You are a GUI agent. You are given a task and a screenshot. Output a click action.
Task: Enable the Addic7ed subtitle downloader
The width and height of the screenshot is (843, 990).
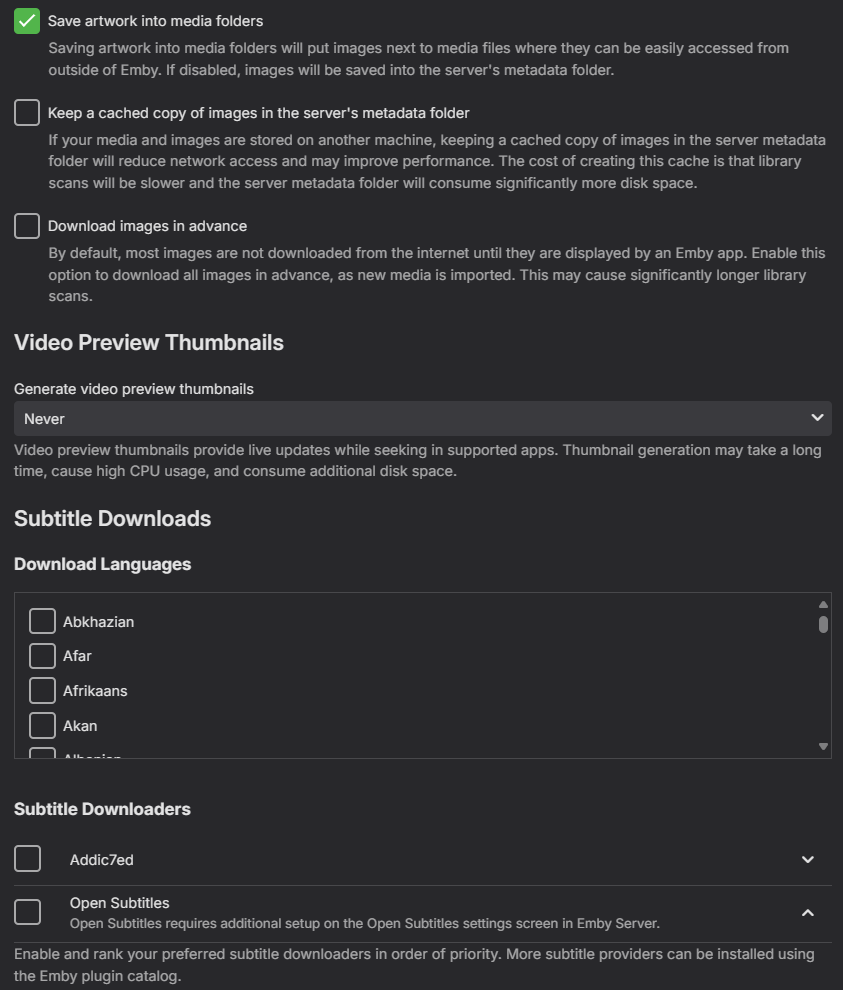[x=28, y=859]
